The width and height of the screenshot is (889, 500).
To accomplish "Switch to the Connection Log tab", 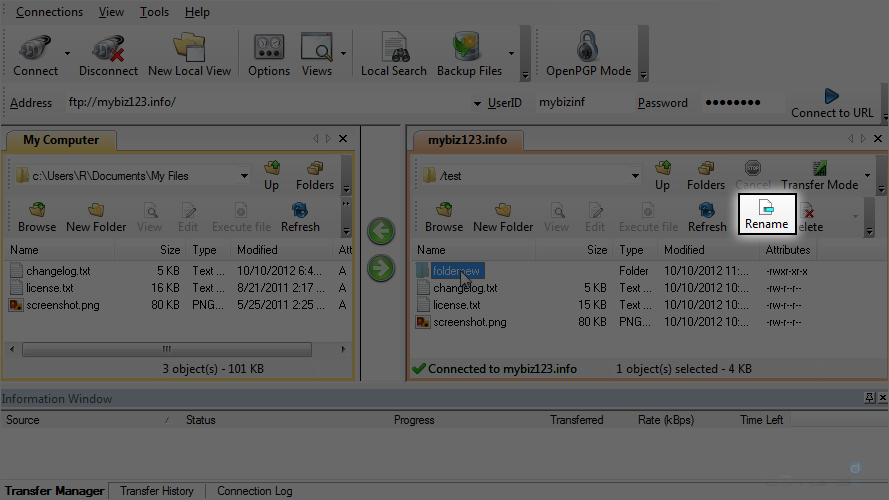I will (x=254, y=491).
